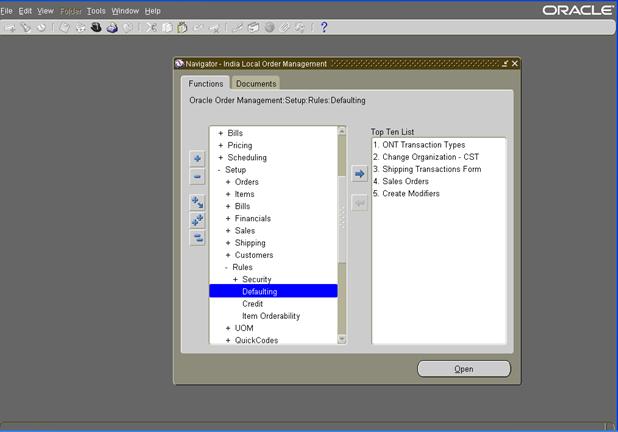This screenshot has height=432, width=618.
Task: Select the QuickCodes tree item
Action: coord(257,340)
